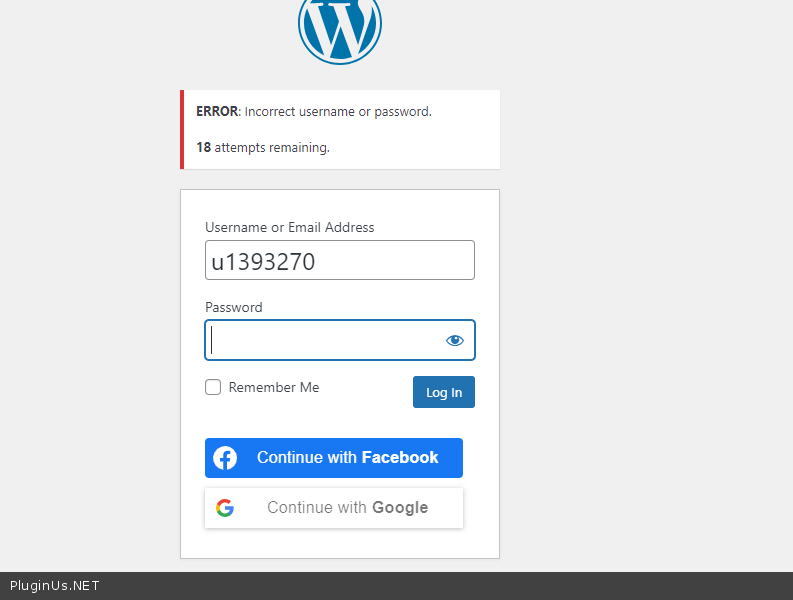This screenshot has height=600, width=793.
Task: Continue with Facebook login
Action: (334, 458)
